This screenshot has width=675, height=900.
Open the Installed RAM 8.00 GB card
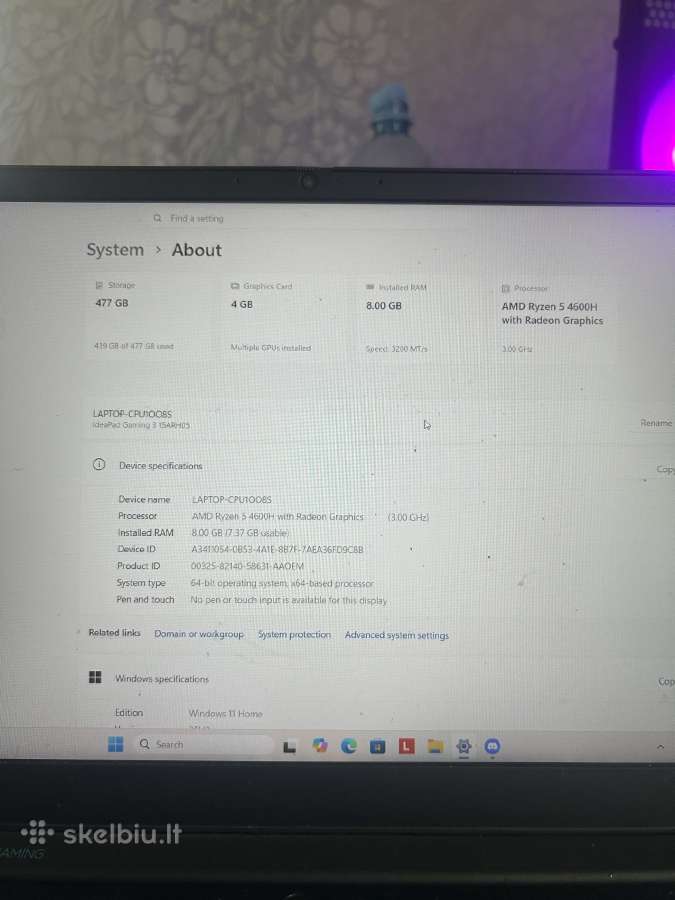[x=422, y=318]
